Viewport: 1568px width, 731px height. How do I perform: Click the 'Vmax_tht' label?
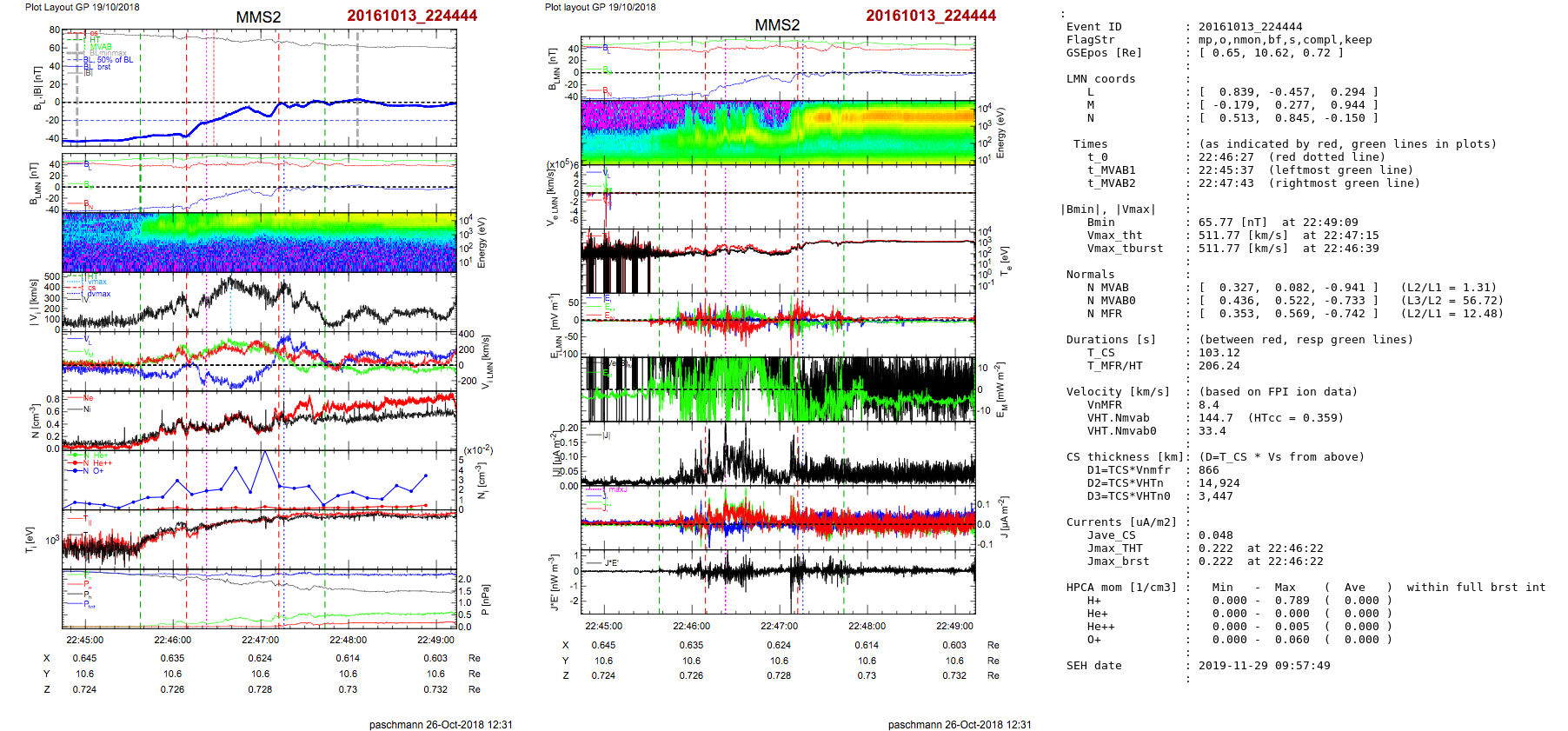click(x=1114, y=236)
